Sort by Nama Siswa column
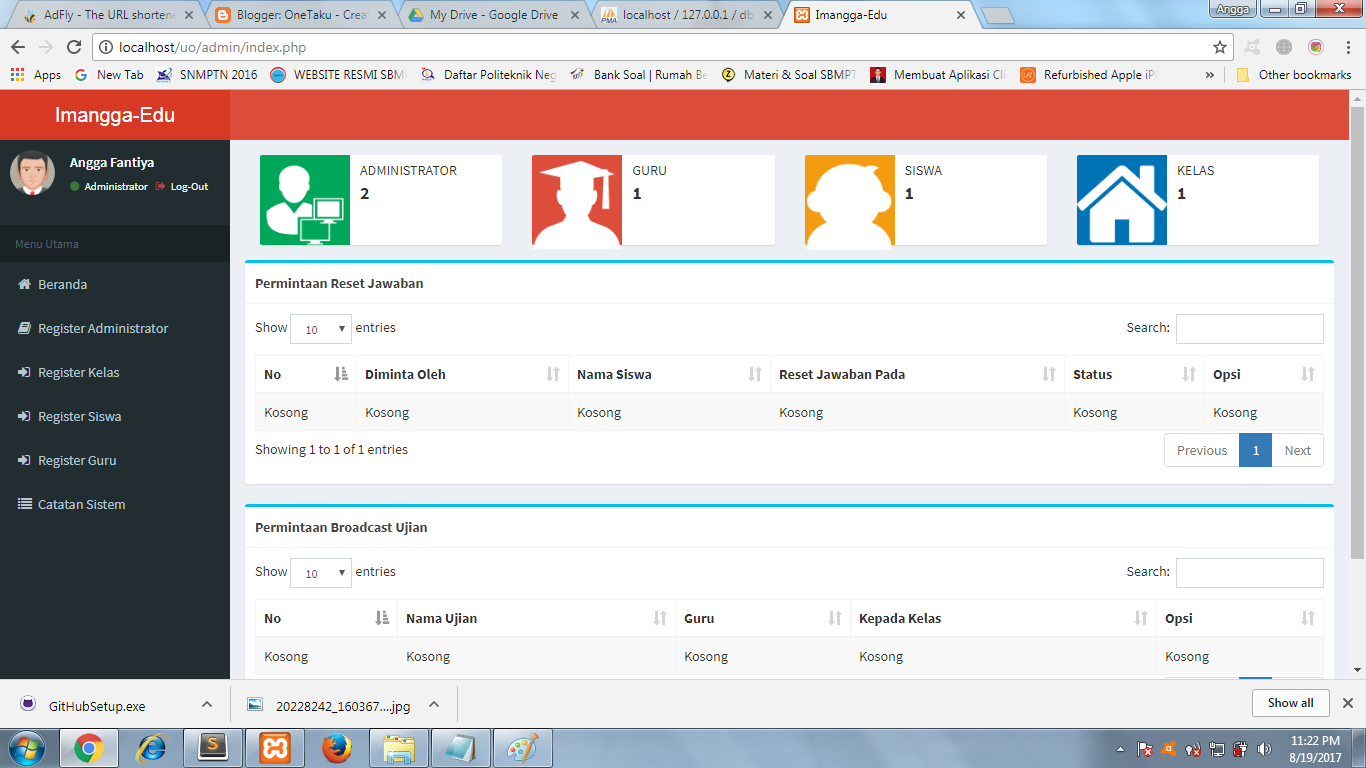Viewport: 1366px width, 768px height. 670,374
